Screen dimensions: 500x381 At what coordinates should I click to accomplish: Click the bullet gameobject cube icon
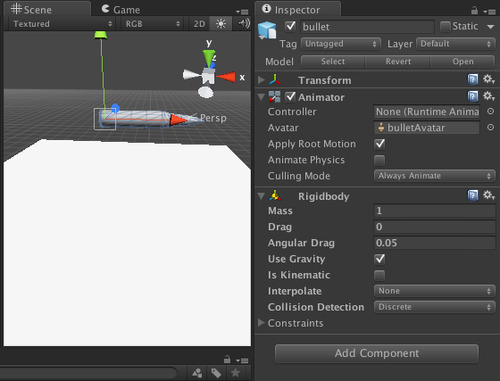click(267, 30)
